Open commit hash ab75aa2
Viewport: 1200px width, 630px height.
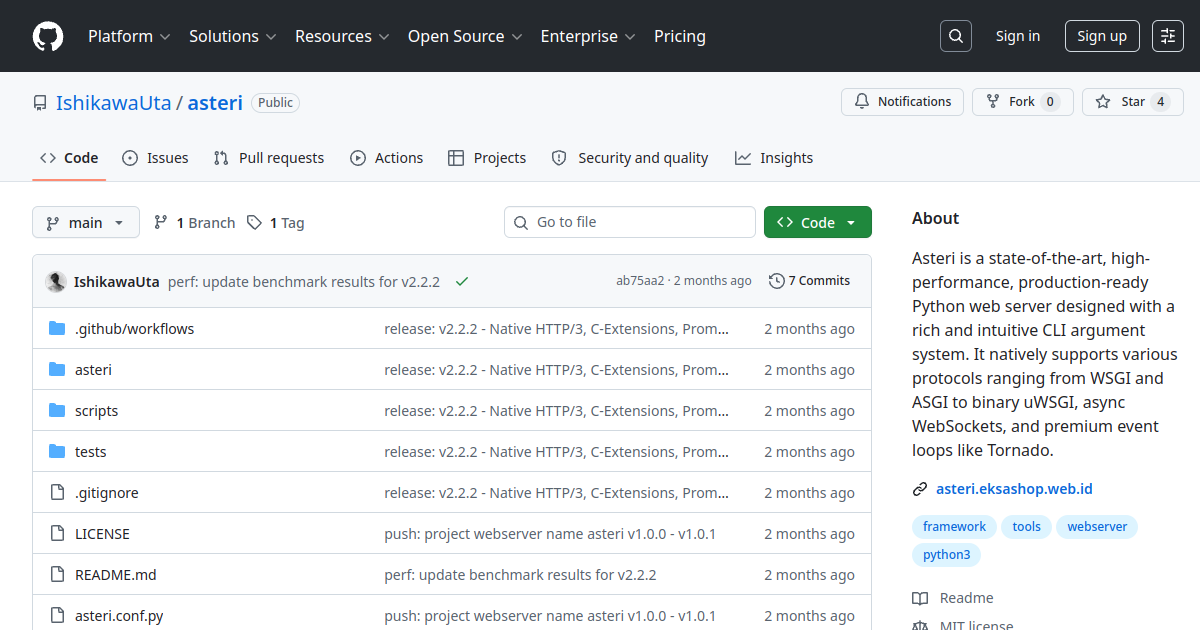640,281
